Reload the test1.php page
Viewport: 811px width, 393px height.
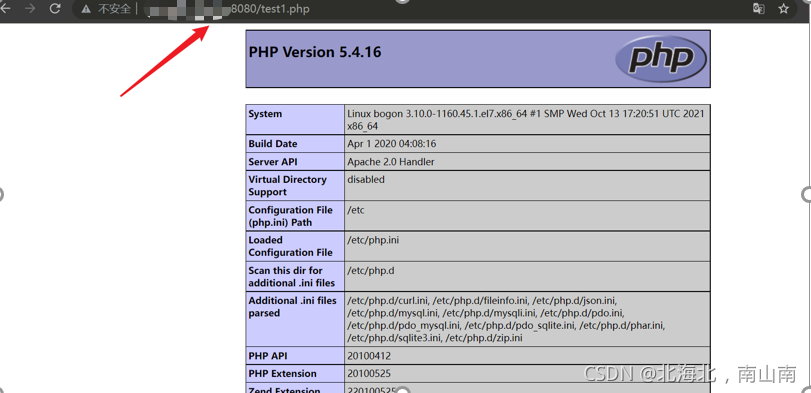55,8
